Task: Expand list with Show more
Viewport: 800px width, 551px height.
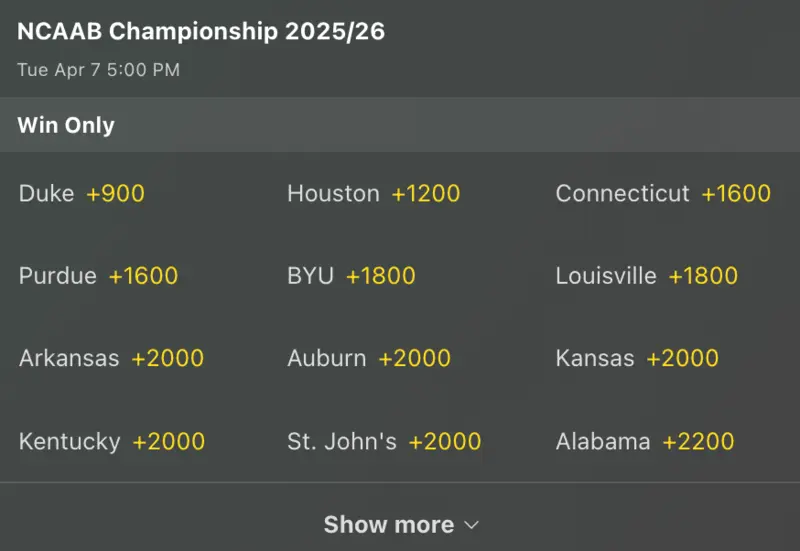Action: 389,524
